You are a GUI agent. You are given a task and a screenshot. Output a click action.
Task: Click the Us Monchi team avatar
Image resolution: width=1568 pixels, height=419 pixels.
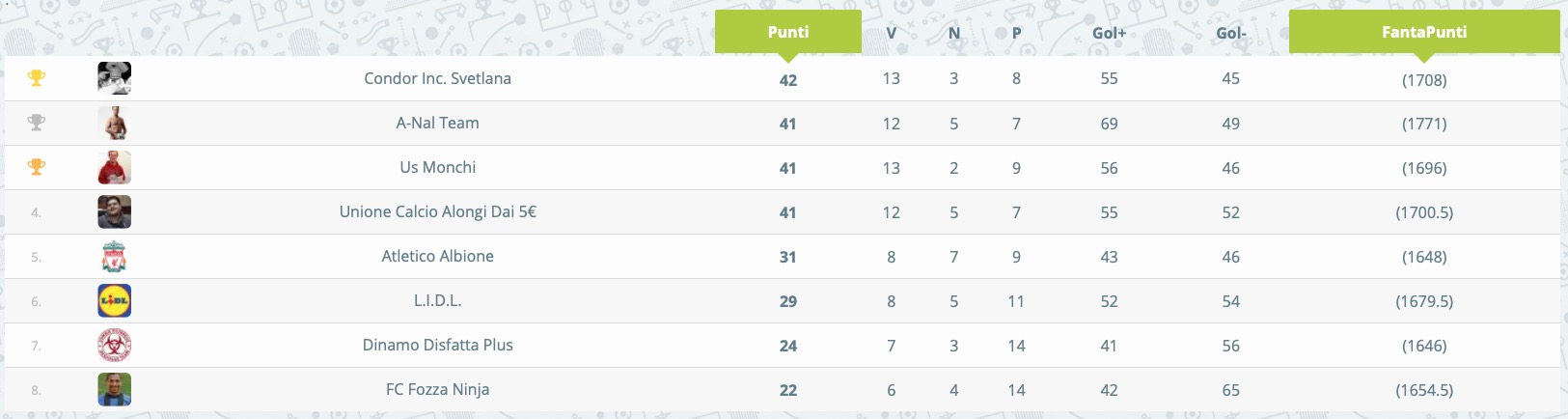[114, 167]
